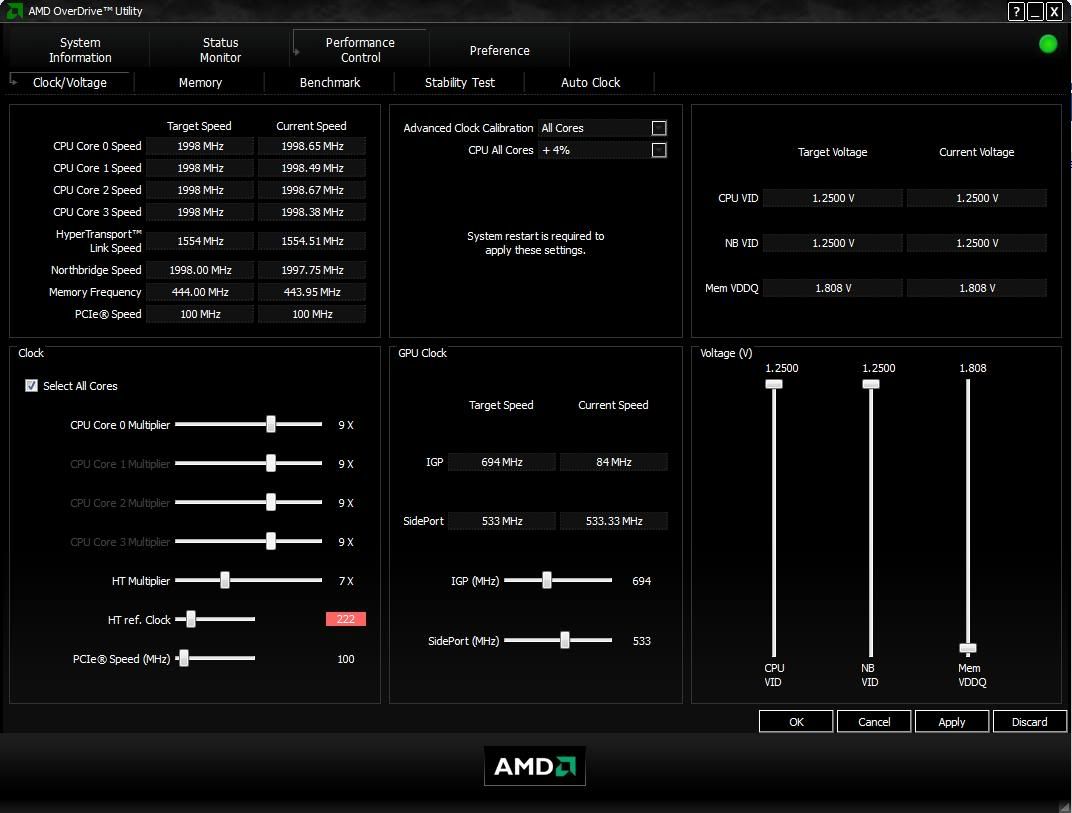Open the All Cores calibration dropdown
Screen dimensions: 1072x813
(593, 128)
